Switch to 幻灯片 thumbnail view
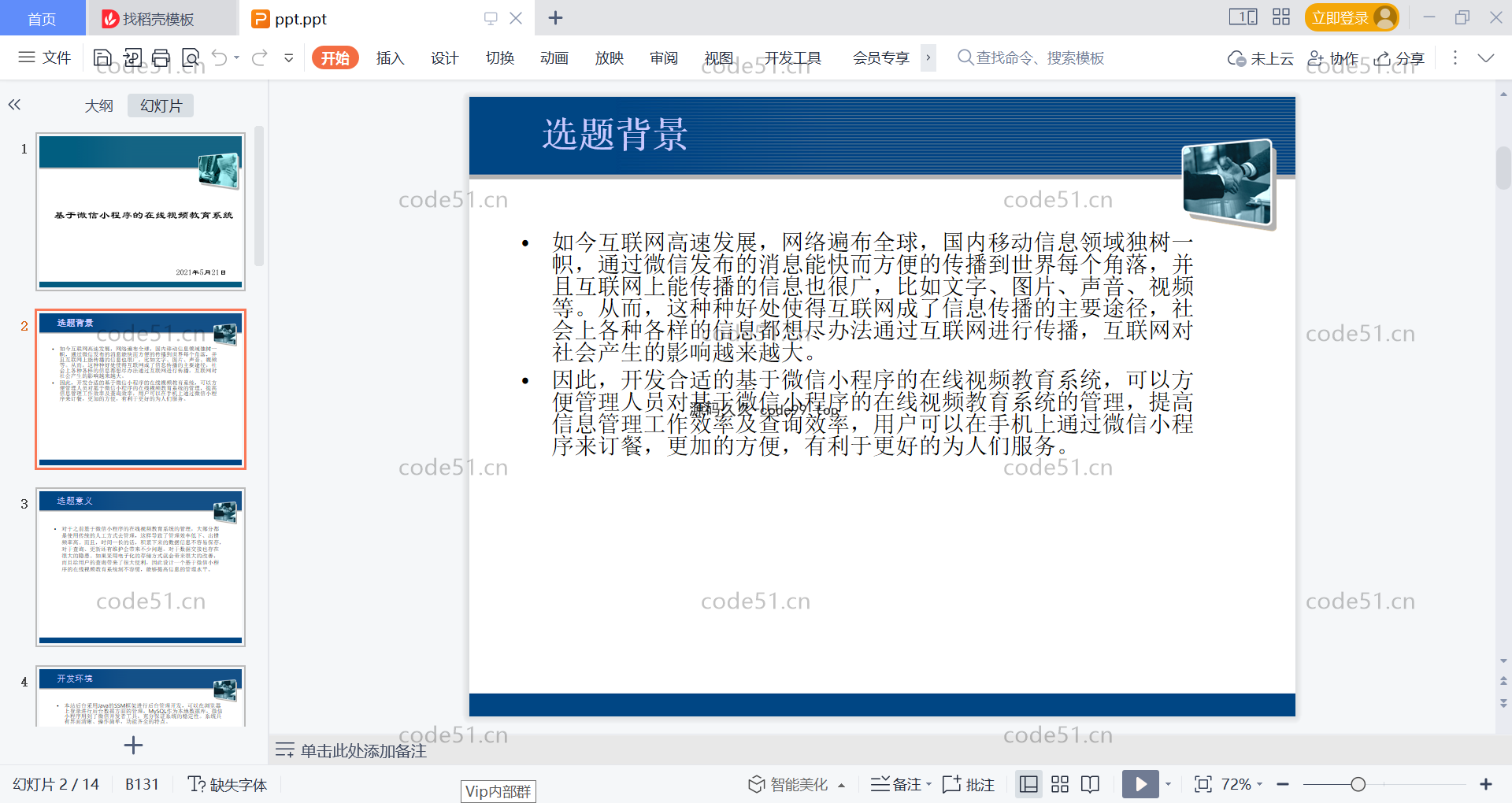Viewport: 1512px width, 803px height. click(161, 105)
